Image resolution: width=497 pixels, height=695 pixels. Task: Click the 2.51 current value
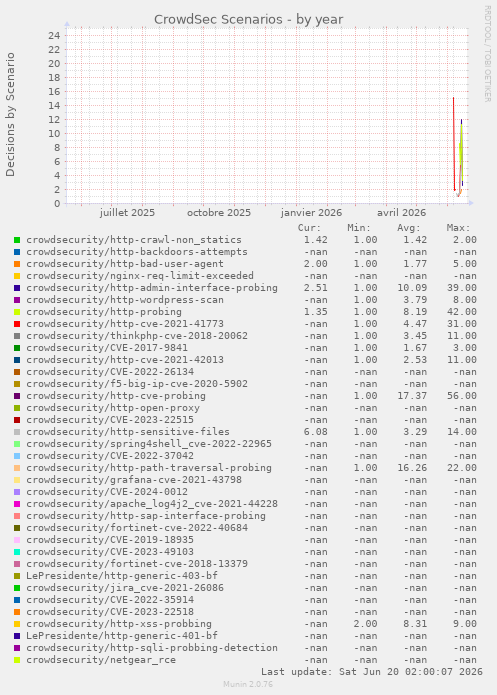(316, 288)
